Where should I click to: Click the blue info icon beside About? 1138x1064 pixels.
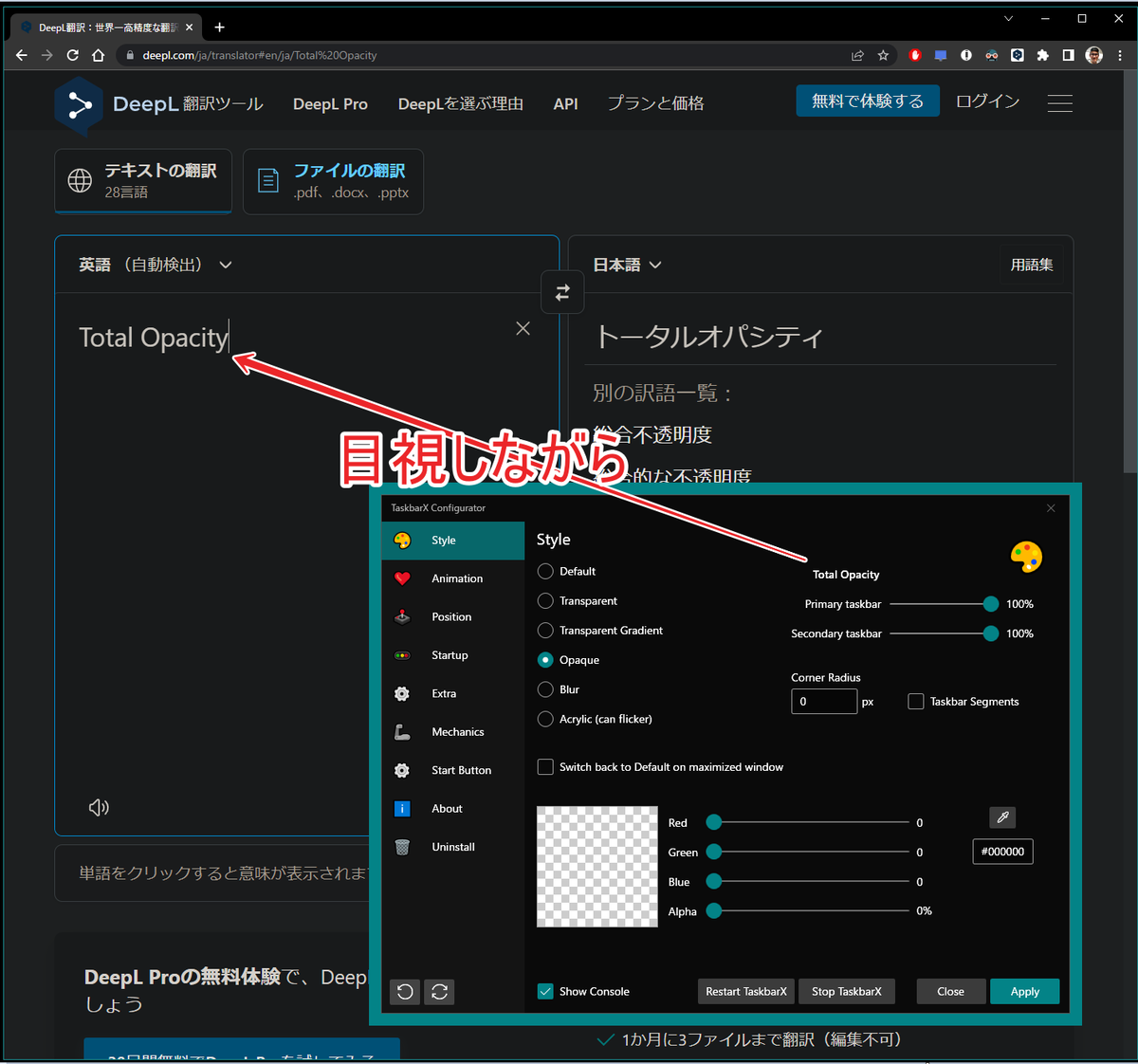pos(402,809)
